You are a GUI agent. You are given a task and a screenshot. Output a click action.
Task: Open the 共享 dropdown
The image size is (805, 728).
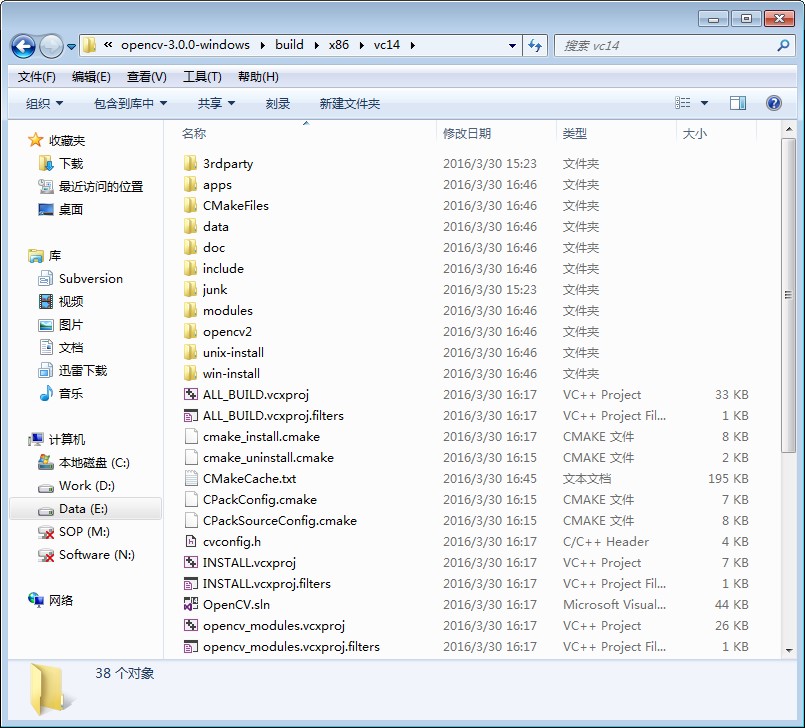point(216,104)
